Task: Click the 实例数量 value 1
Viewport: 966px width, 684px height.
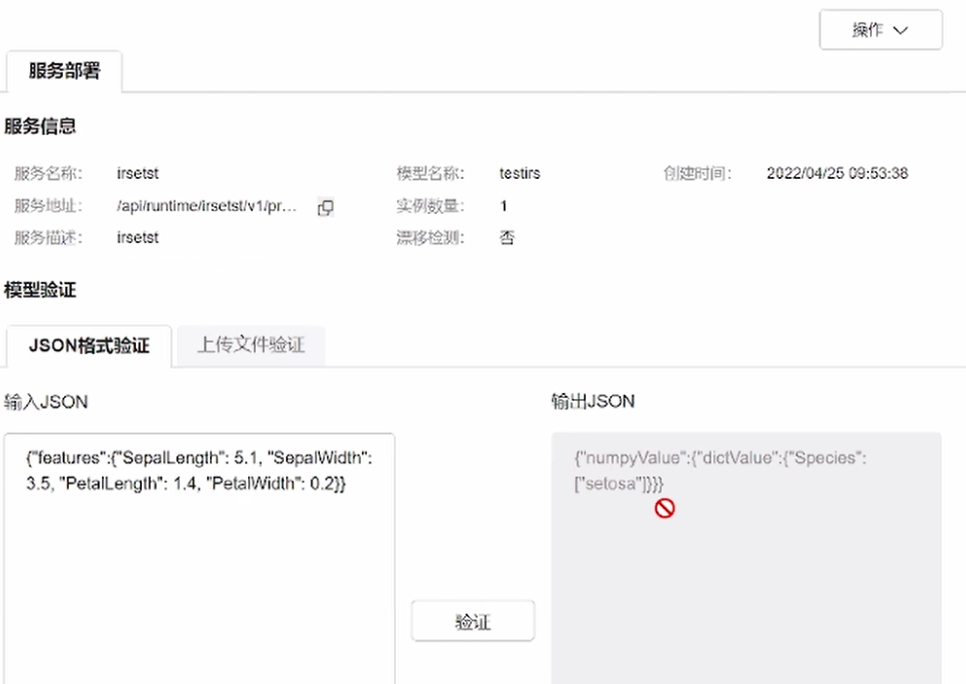Action: (504, 206)
